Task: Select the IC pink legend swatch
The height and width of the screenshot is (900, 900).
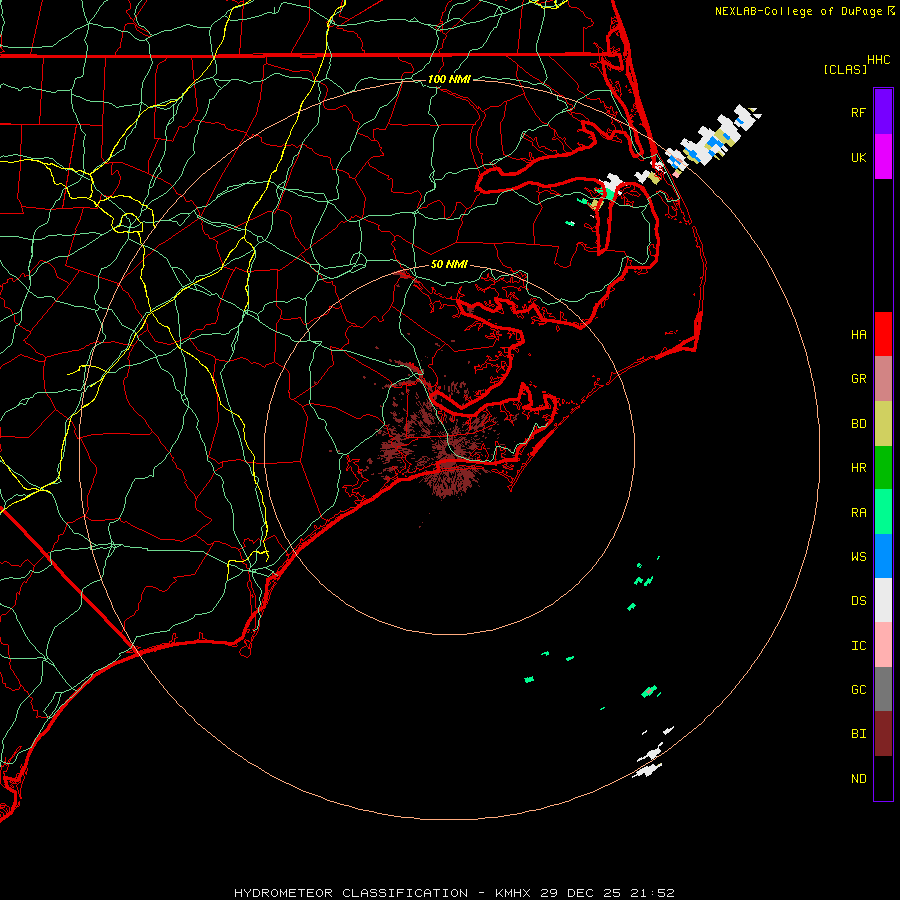Action: (883, 645)
